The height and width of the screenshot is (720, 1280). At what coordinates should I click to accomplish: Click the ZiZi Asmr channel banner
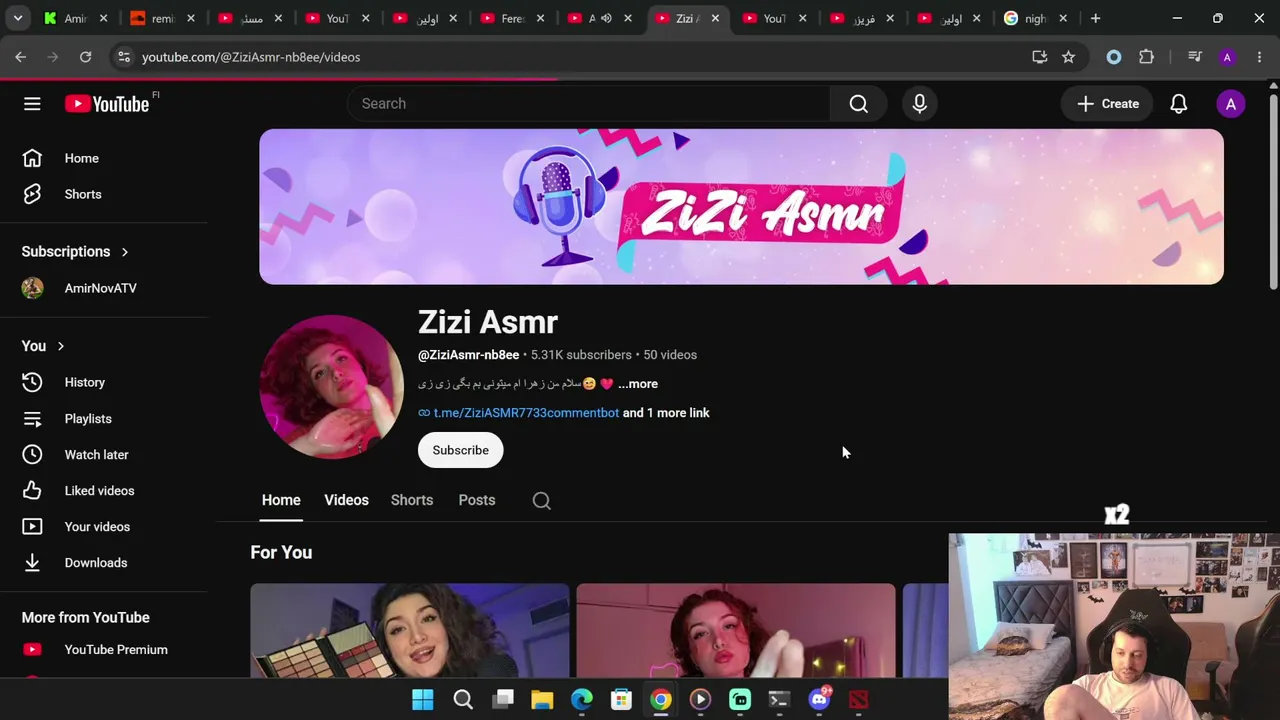point(741,207)
